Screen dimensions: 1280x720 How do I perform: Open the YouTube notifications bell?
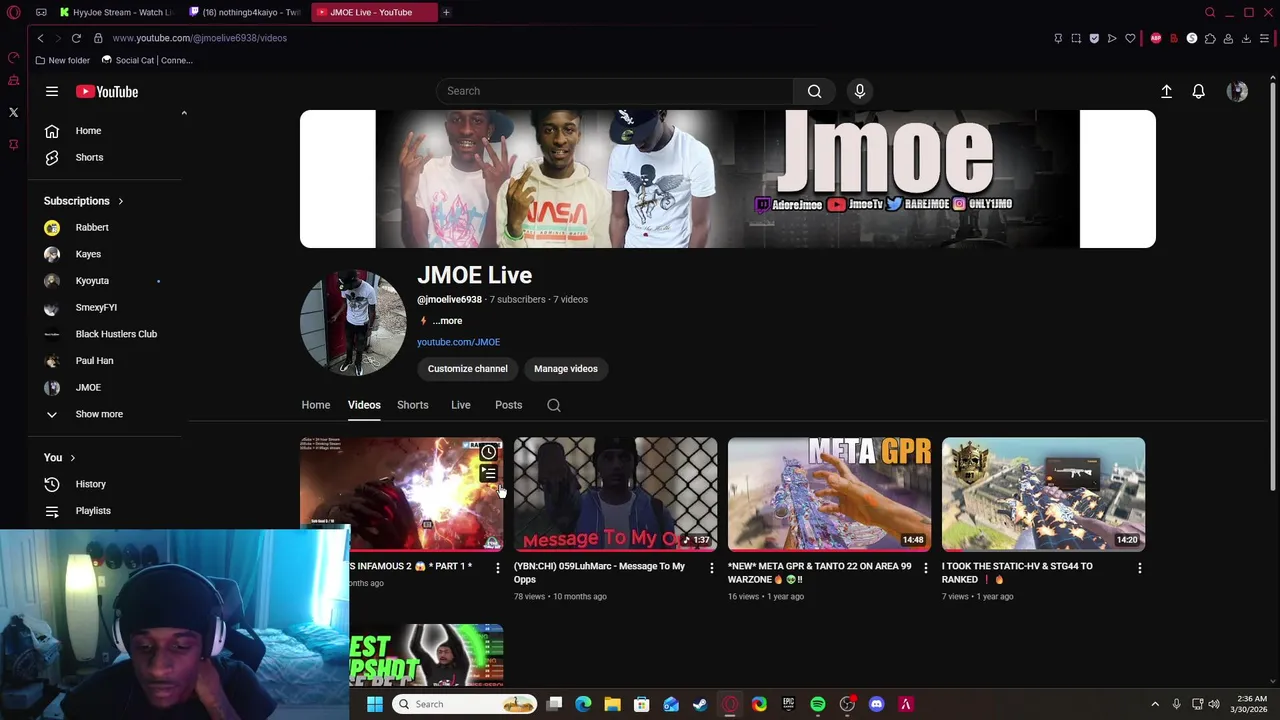(x=1198, y=91)
